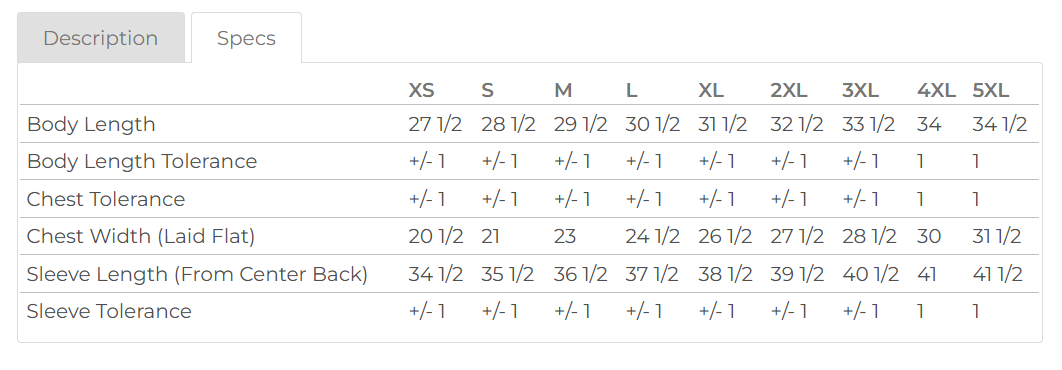Click the M size column header
Screen dimensions: 1062x370
click(x=563, y=90)
